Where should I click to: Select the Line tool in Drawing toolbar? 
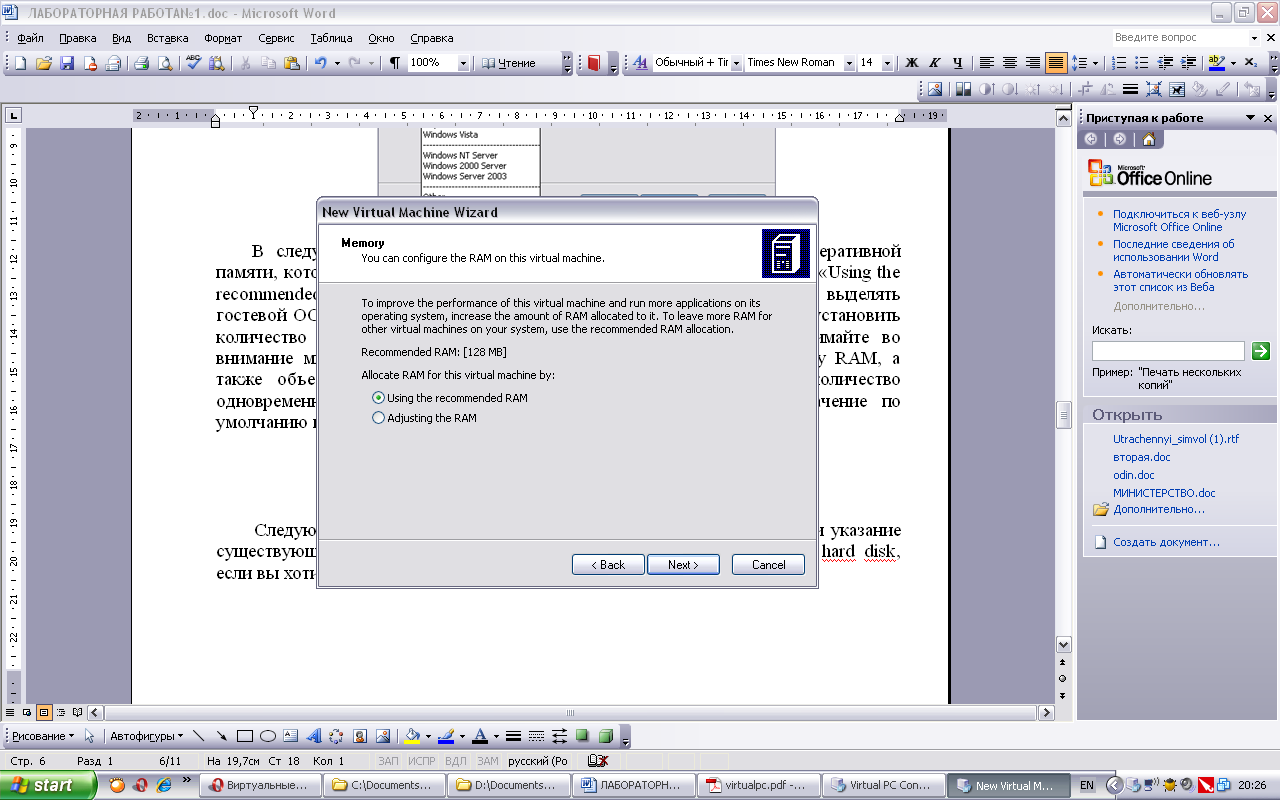198,736
